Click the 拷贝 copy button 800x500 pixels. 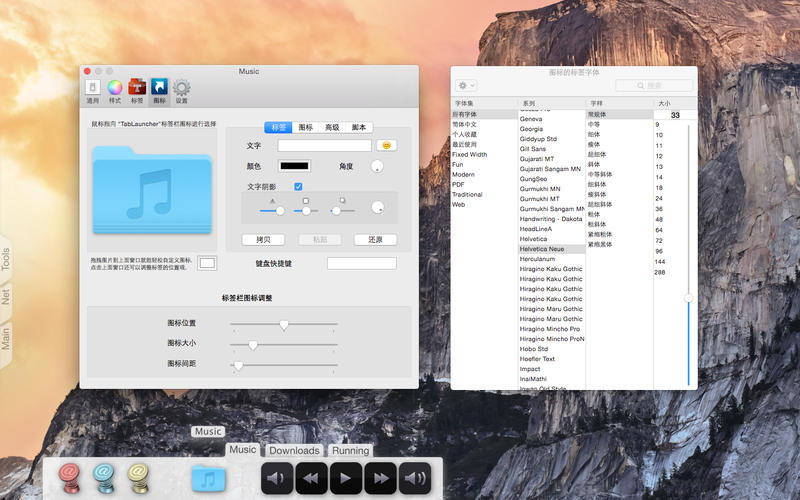click(x=263, y=239)
